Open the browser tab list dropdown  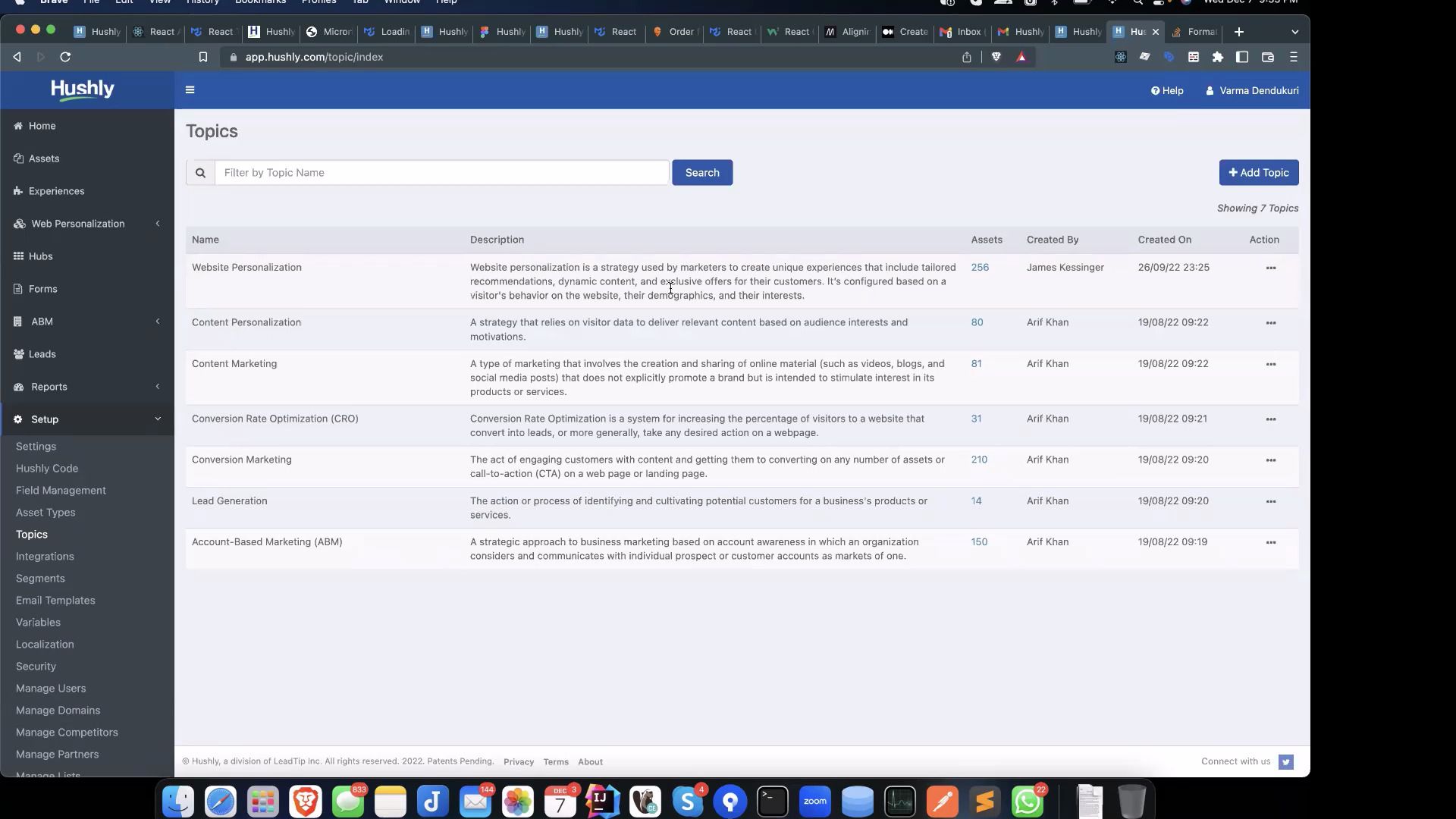point(1294,32)
